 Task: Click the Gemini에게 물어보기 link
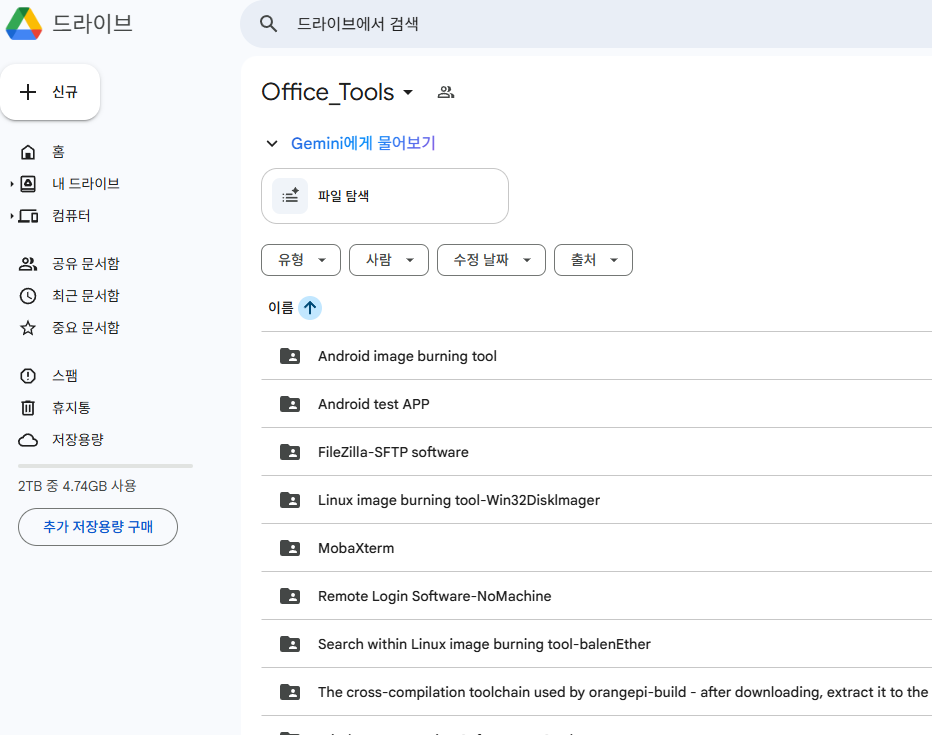pos(363,143)
